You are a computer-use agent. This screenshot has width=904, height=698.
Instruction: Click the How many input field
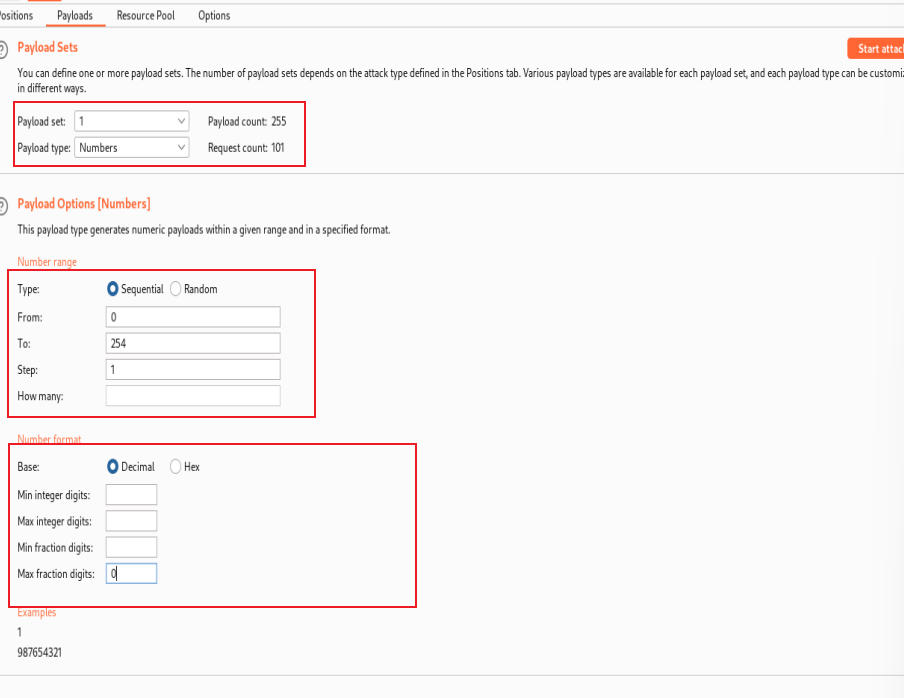pos(193,396)
